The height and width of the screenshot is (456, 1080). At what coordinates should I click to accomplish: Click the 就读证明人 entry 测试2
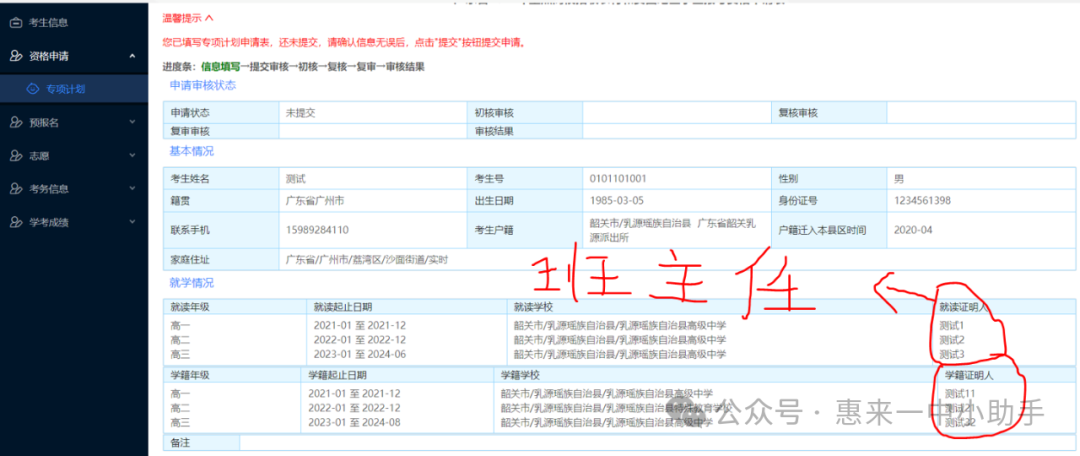pos(952,340)
